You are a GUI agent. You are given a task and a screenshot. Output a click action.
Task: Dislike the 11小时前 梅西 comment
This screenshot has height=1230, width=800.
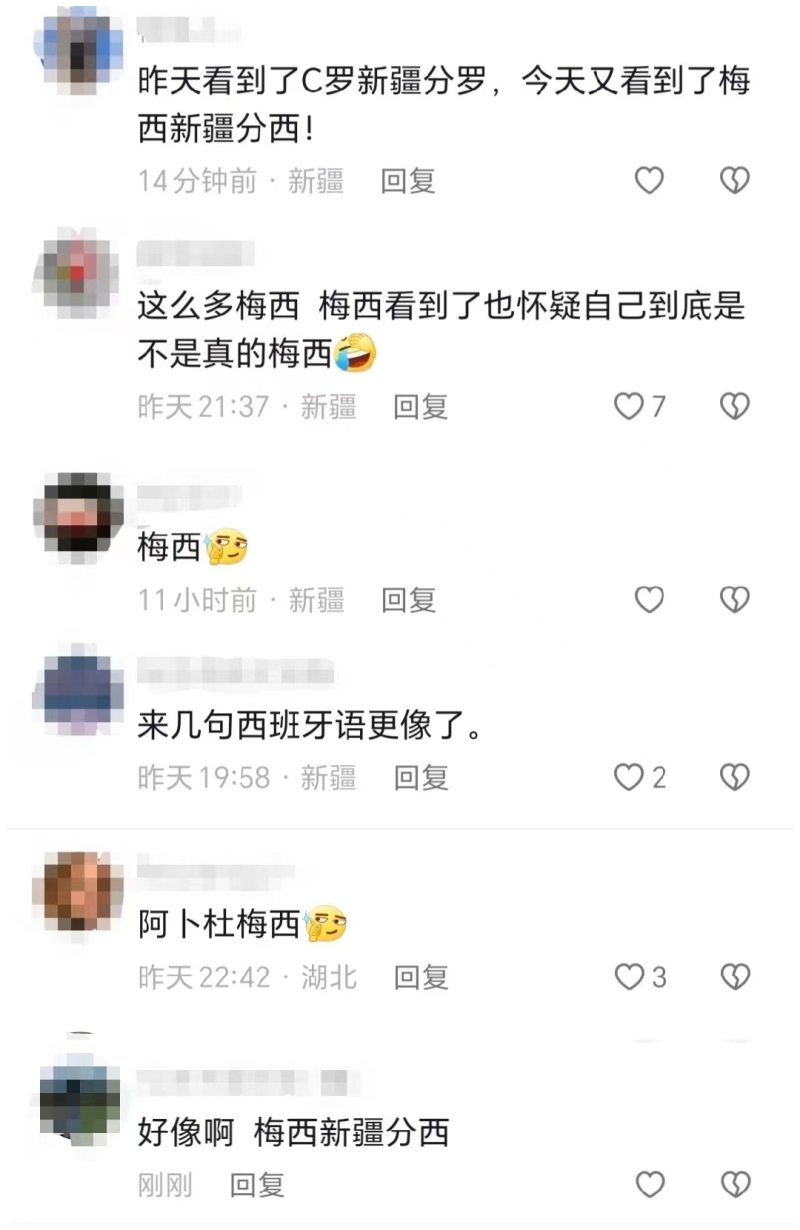735,599
